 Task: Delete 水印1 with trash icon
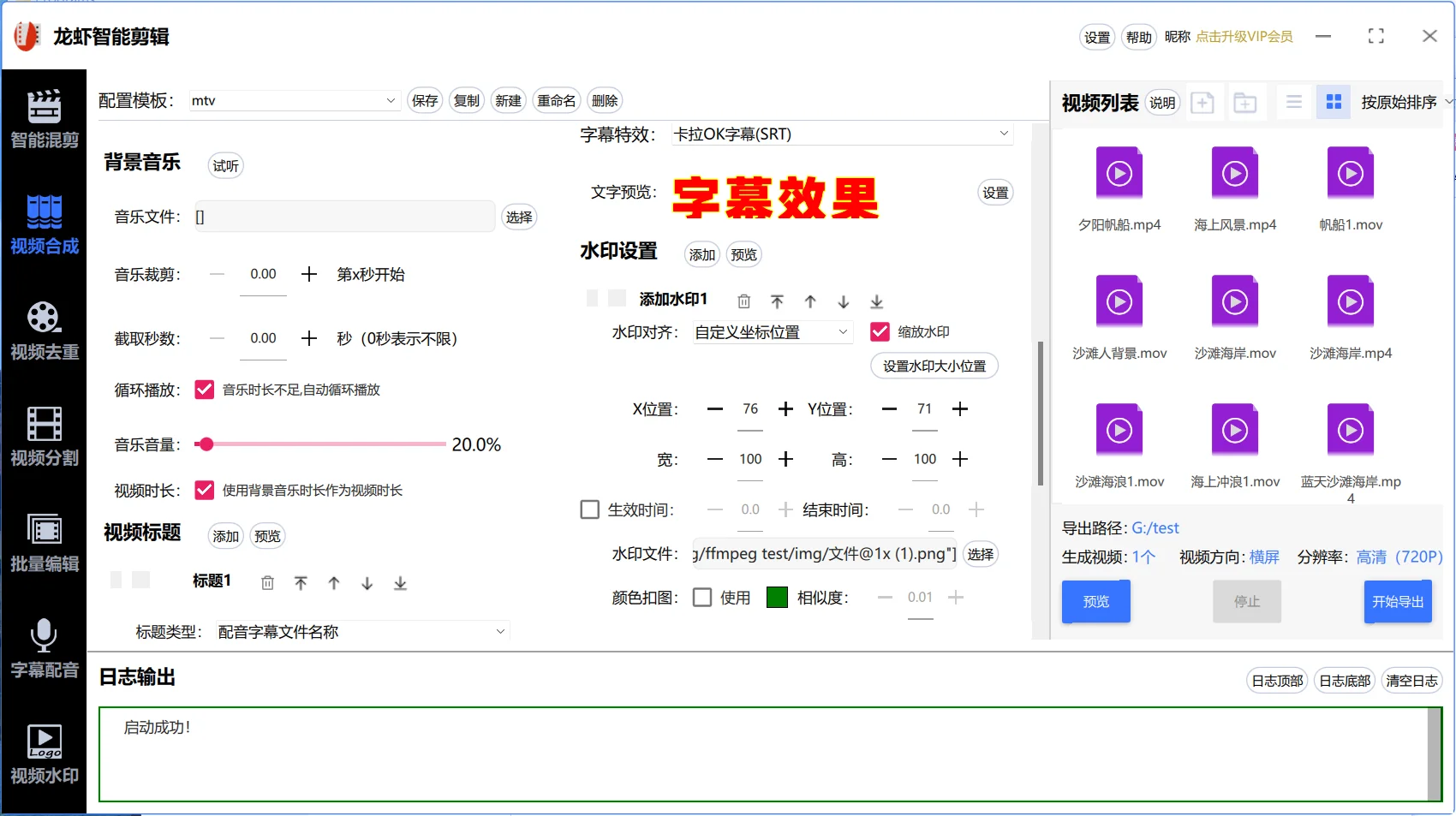click(x=744, y=301)
